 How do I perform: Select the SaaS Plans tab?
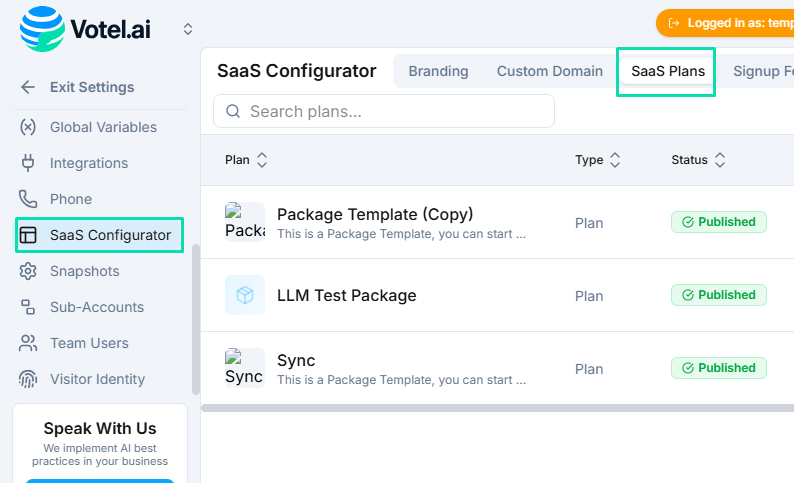(x=668, y=71)
